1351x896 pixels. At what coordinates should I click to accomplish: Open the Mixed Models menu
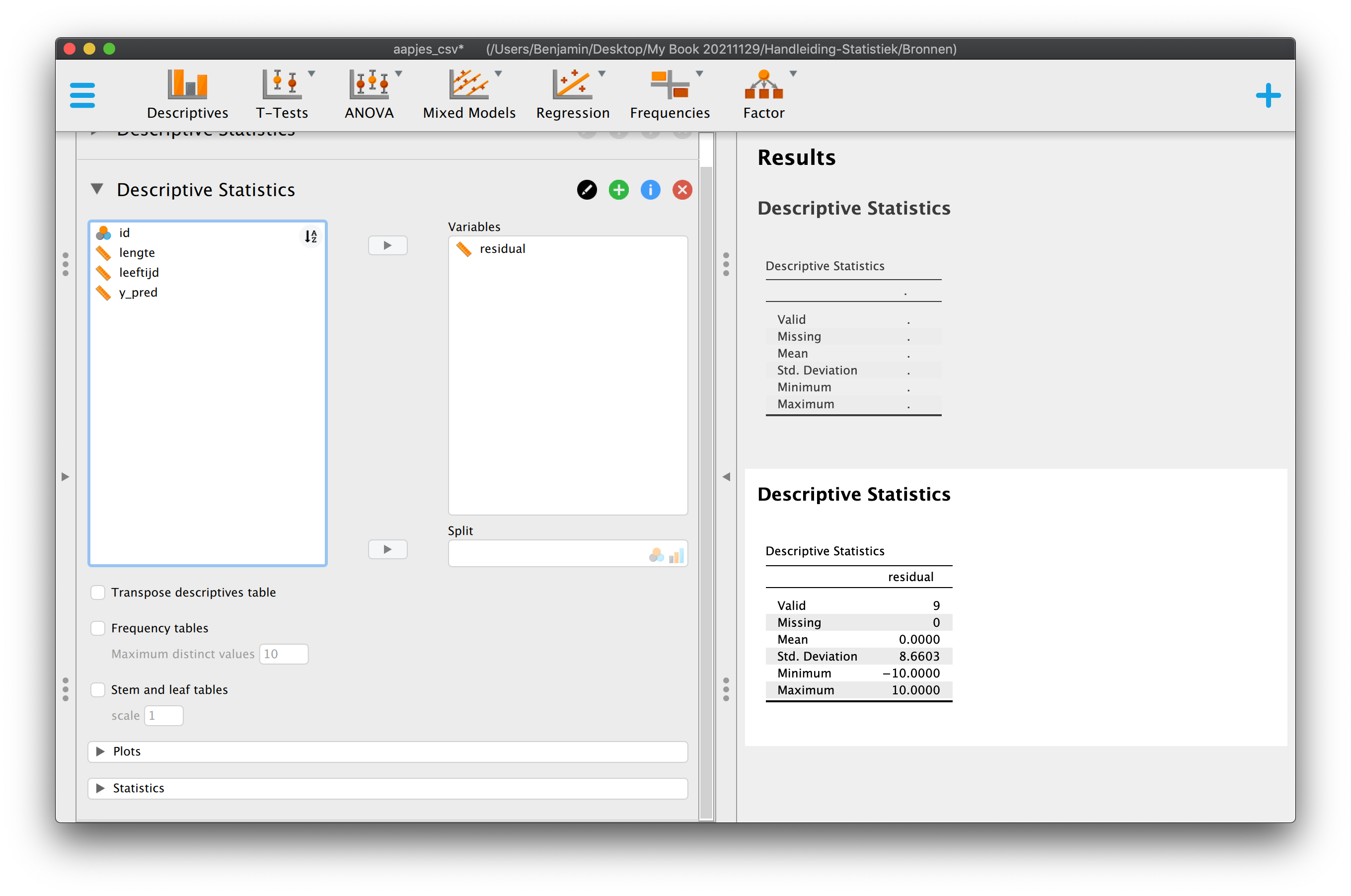click(x=470, y=94)
